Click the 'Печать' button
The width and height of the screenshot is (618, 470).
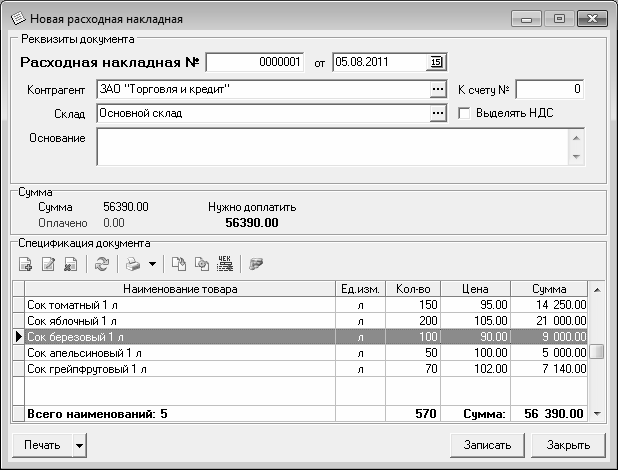click(44, 445)
